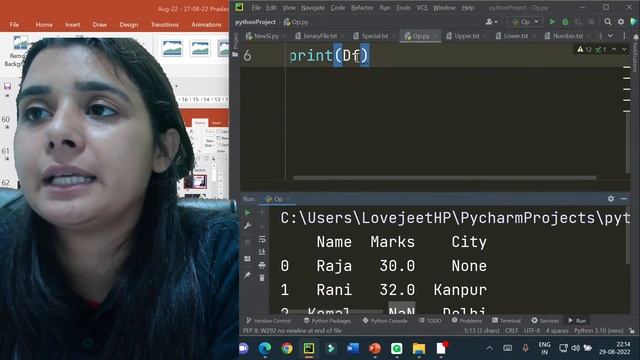Change UTF-8 file encoding in status bar
The height and width of the screenshot is (360, 640).
(x=532, y=331)
